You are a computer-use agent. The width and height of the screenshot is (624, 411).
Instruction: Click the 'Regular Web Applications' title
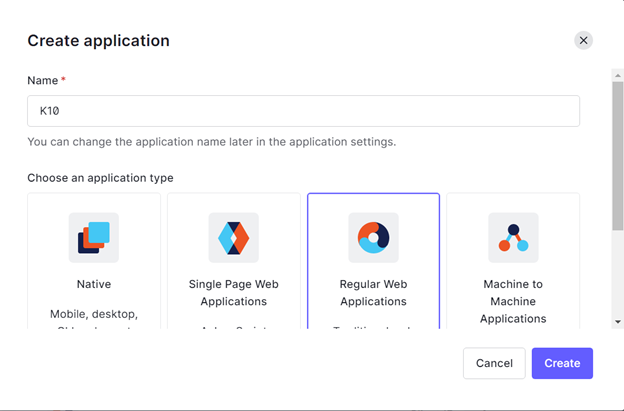[373, 292]
